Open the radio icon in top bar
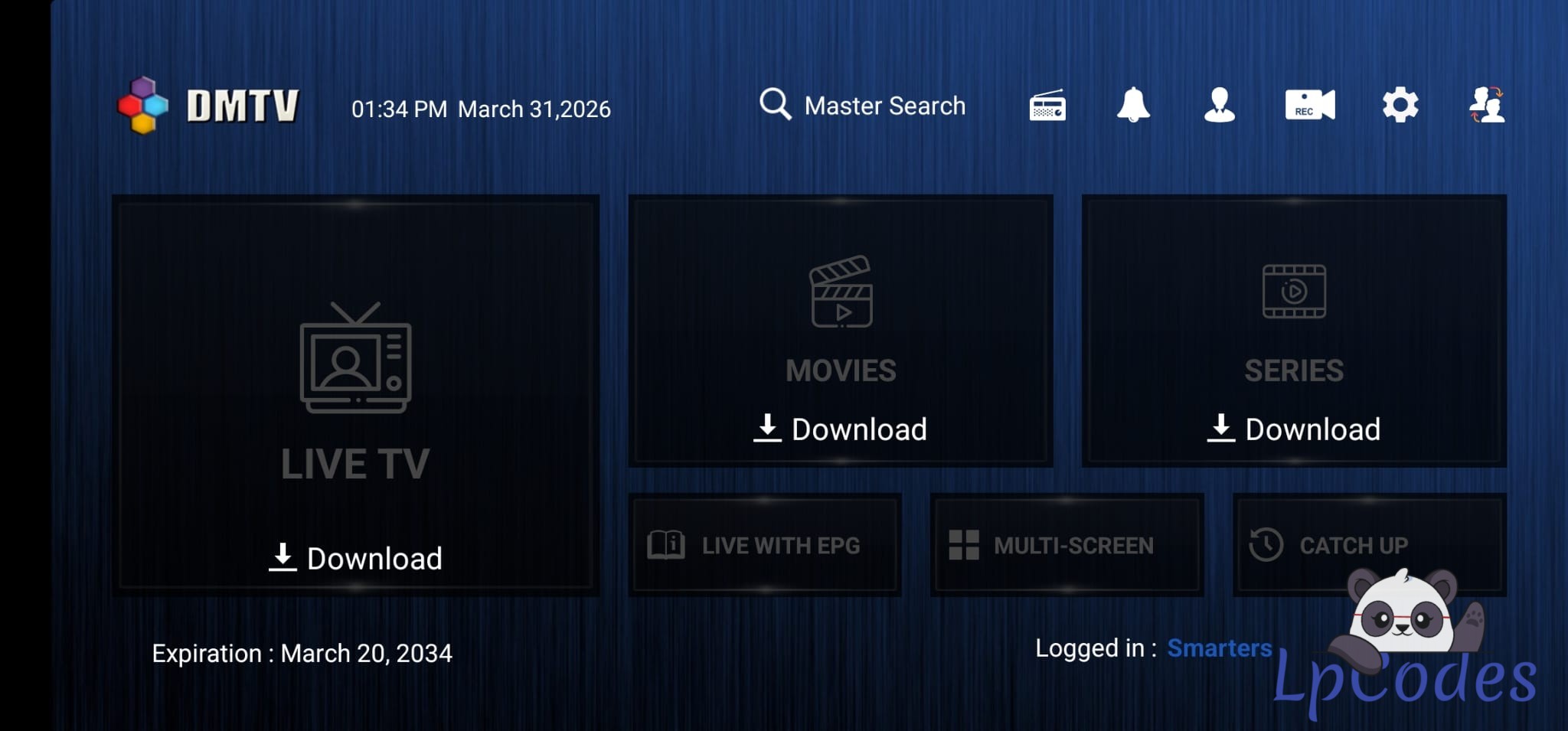This screenshot has width=1568, height=731. (1047, 106)
